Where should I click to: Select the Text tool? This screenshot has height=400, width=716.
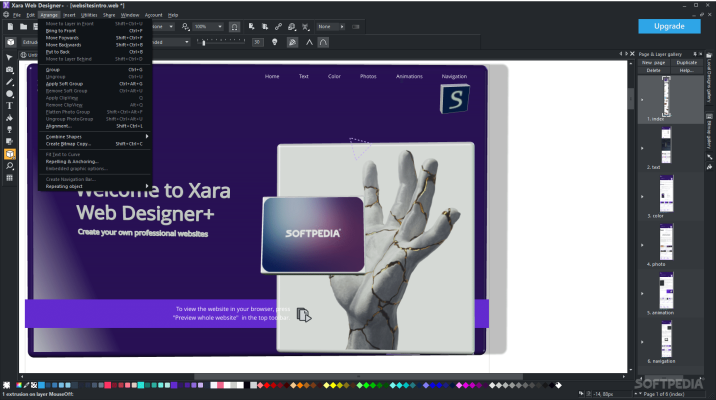point(9,106)
